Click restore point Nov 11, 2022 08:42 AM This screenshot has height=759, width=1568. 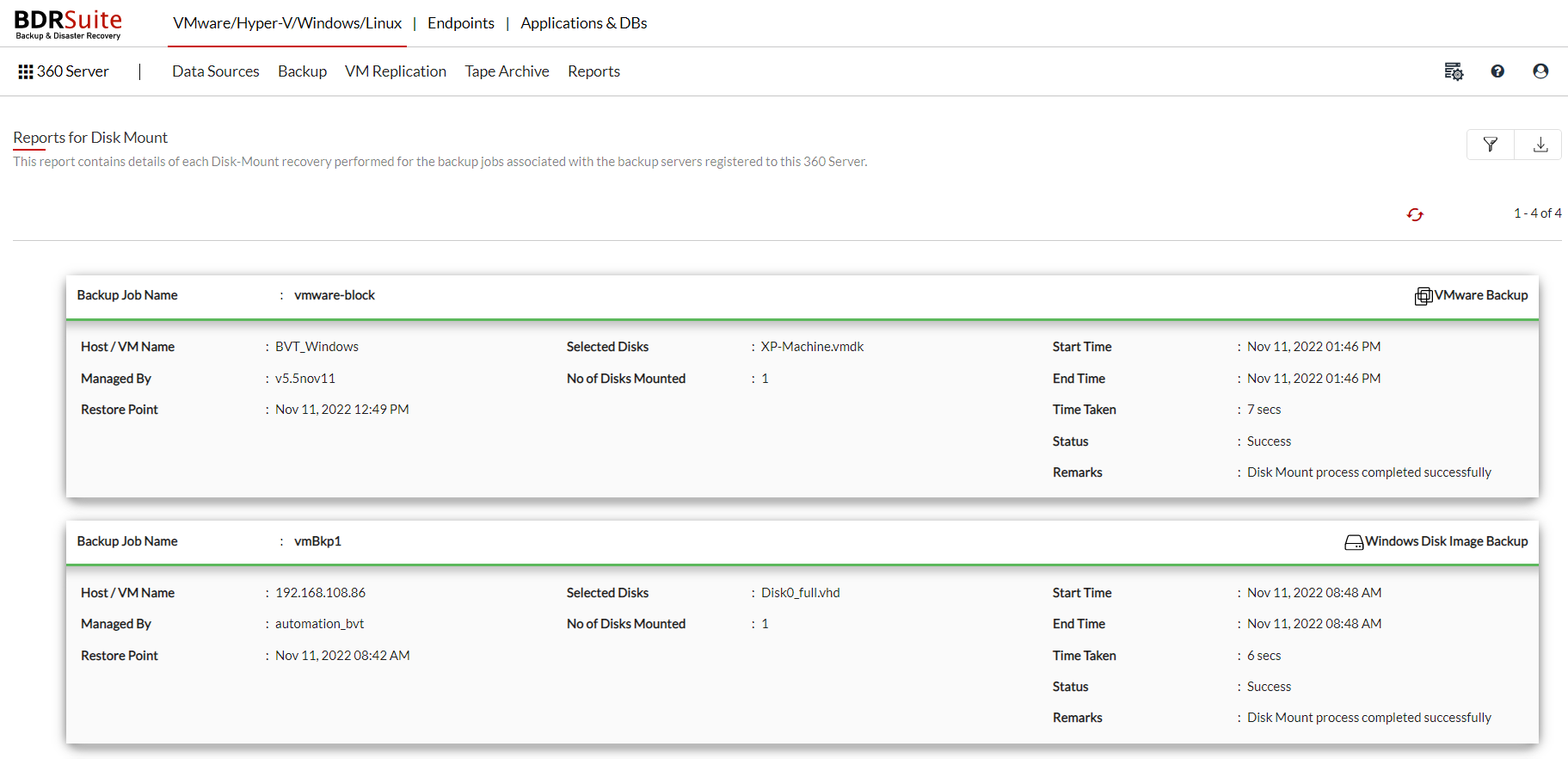coord(342,656)
